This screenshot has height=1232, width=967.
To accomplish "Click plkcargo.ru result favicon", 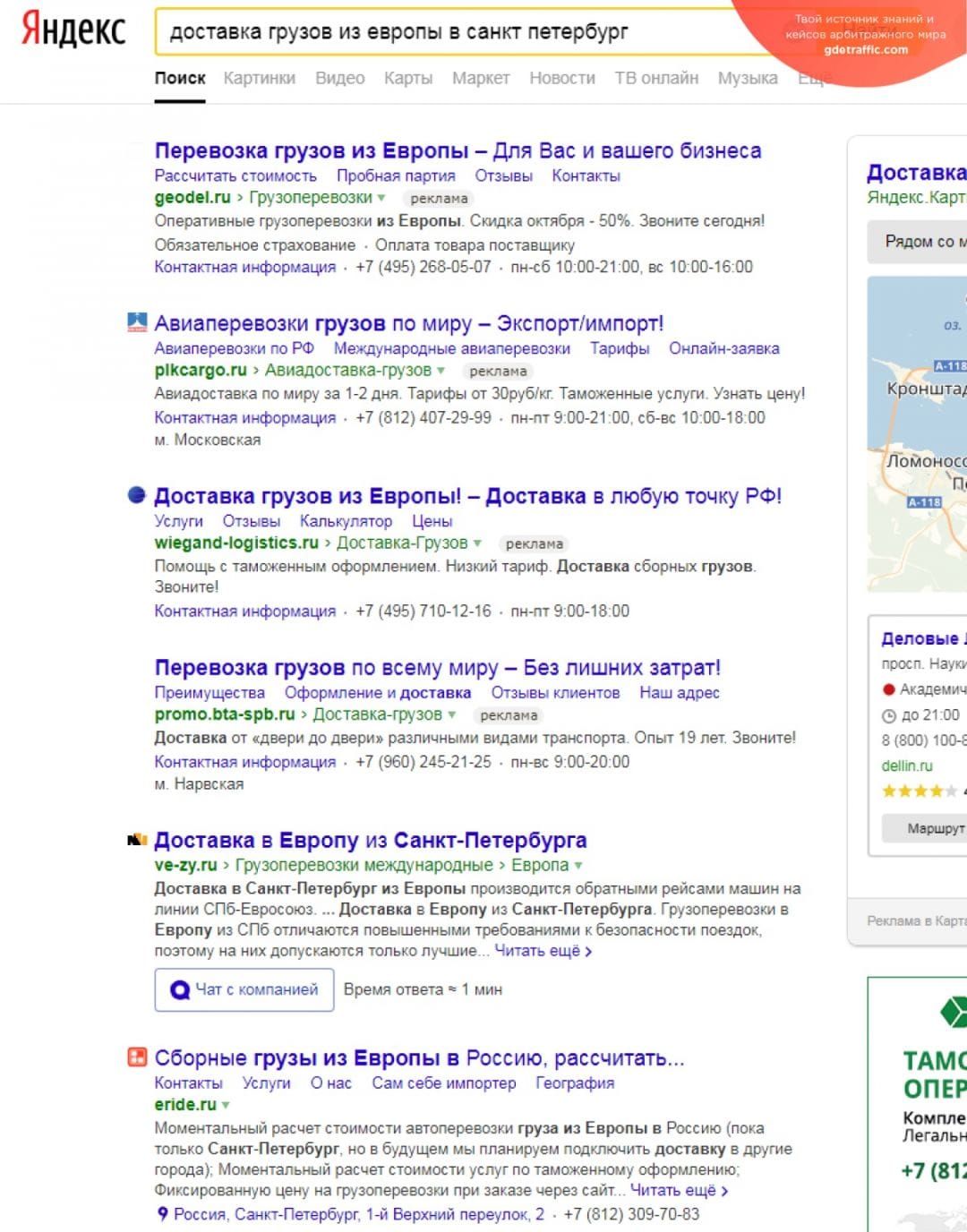I will coord(137,323).
